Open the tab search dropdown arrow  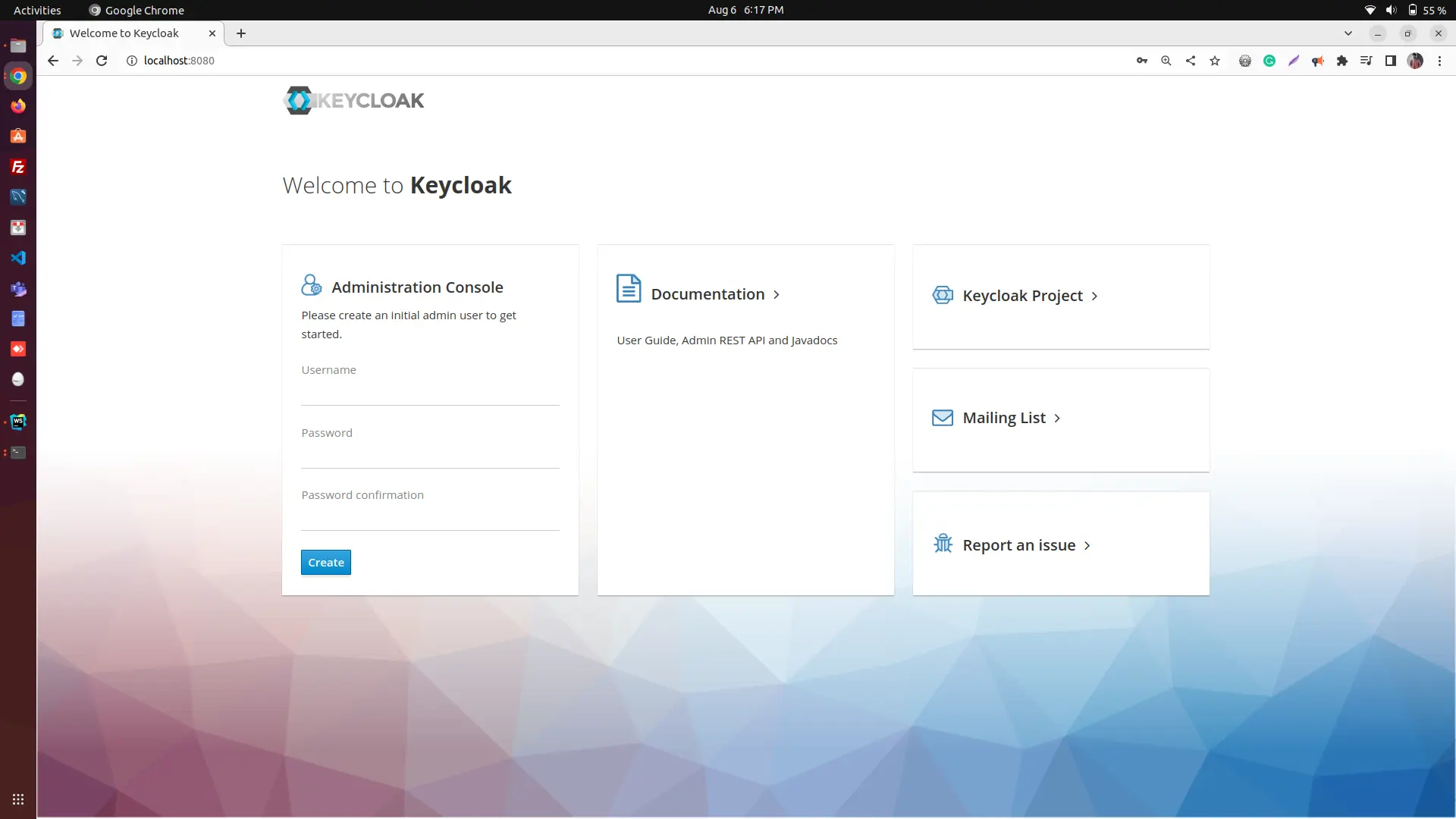pyautogui.click(x=1348, y=33)
